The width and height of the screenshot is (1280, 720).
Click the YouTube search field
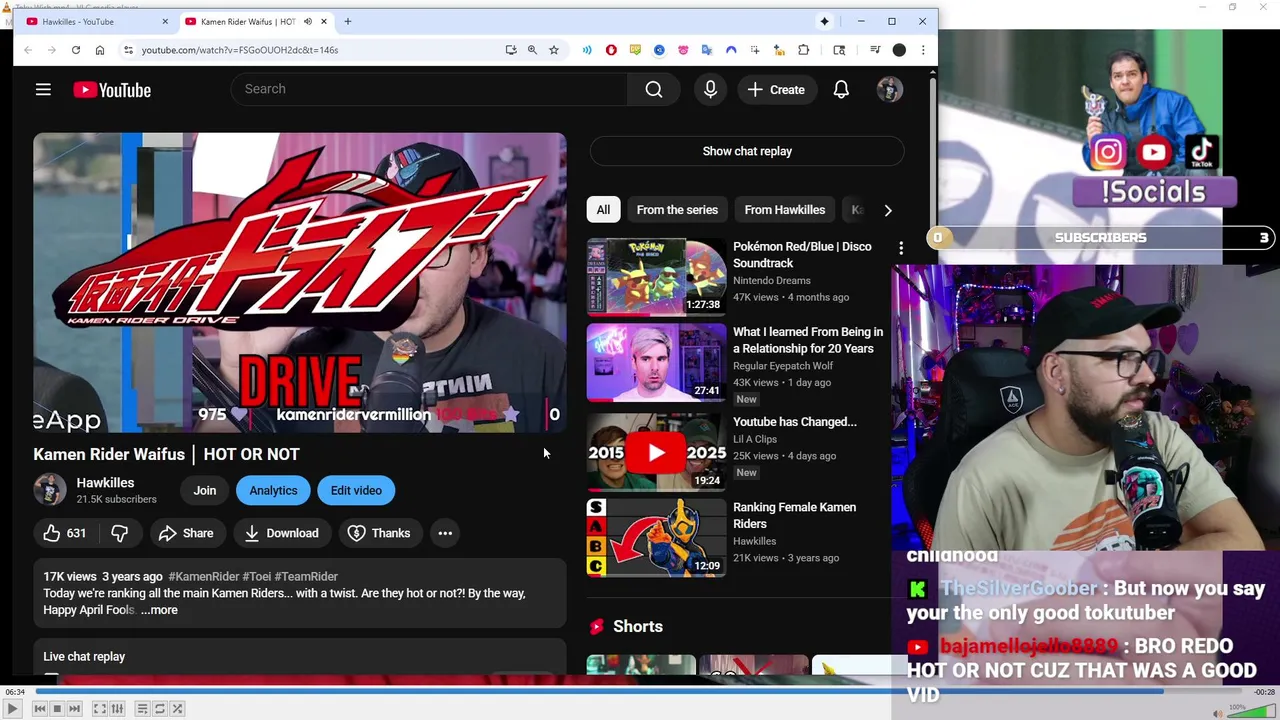[x=429, y=90]
